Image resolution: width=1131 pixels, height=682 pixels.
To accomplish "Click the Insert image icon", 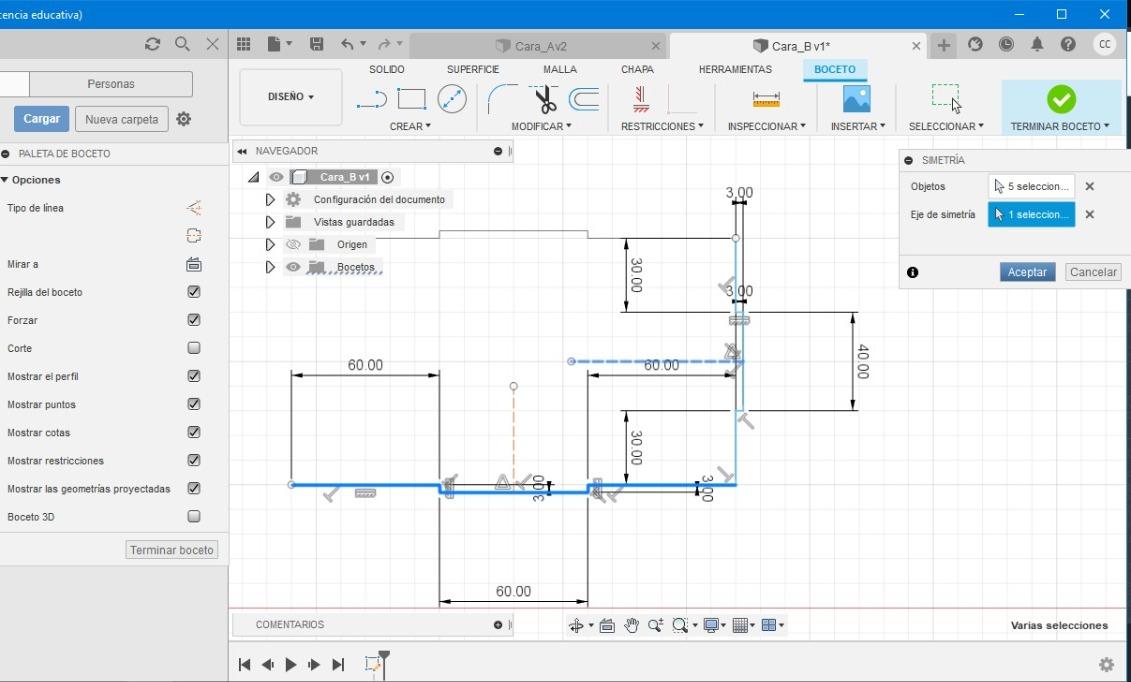I will 856,99.
